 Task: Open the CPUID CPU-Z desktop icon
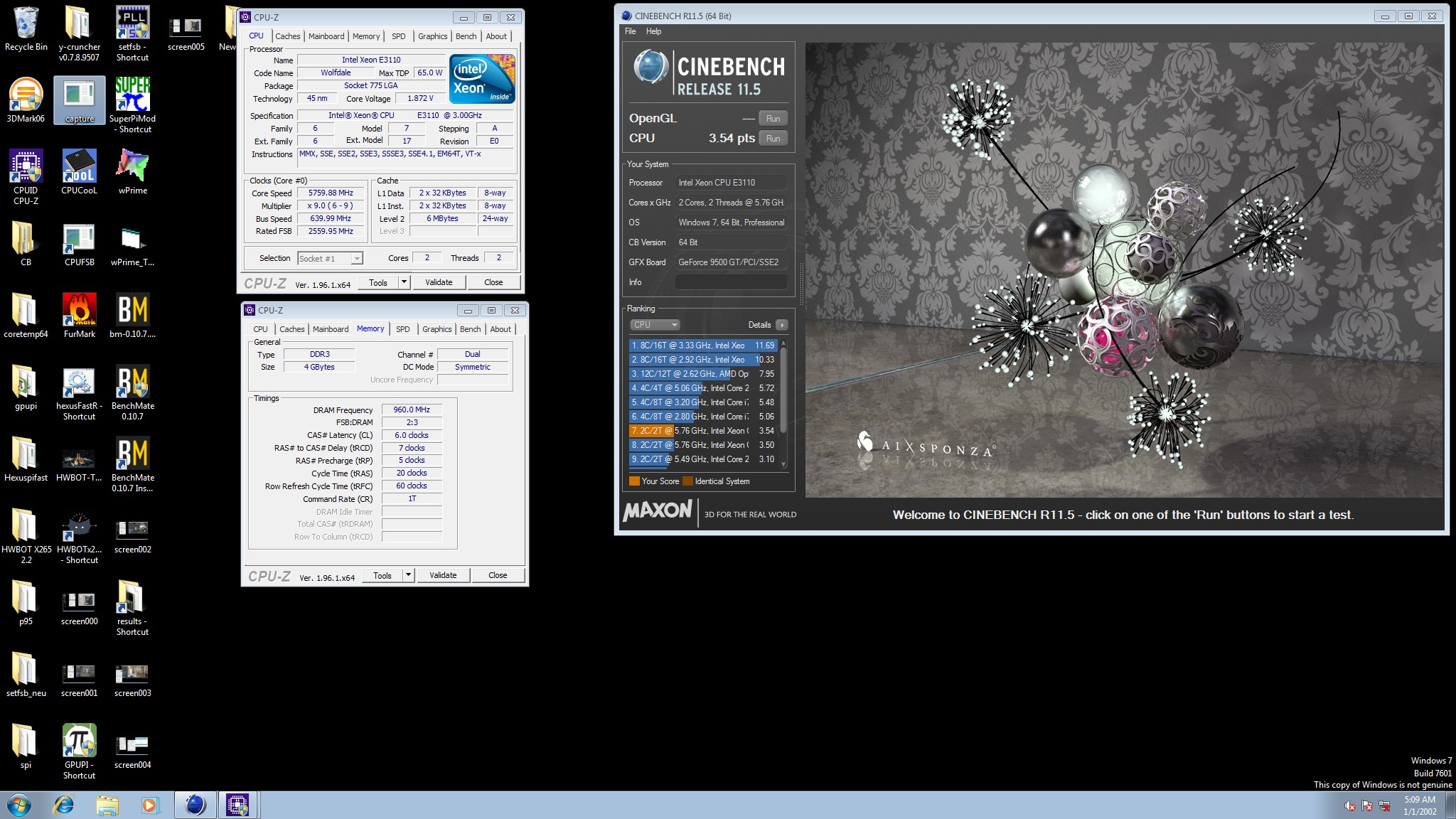tap(26, 176)
